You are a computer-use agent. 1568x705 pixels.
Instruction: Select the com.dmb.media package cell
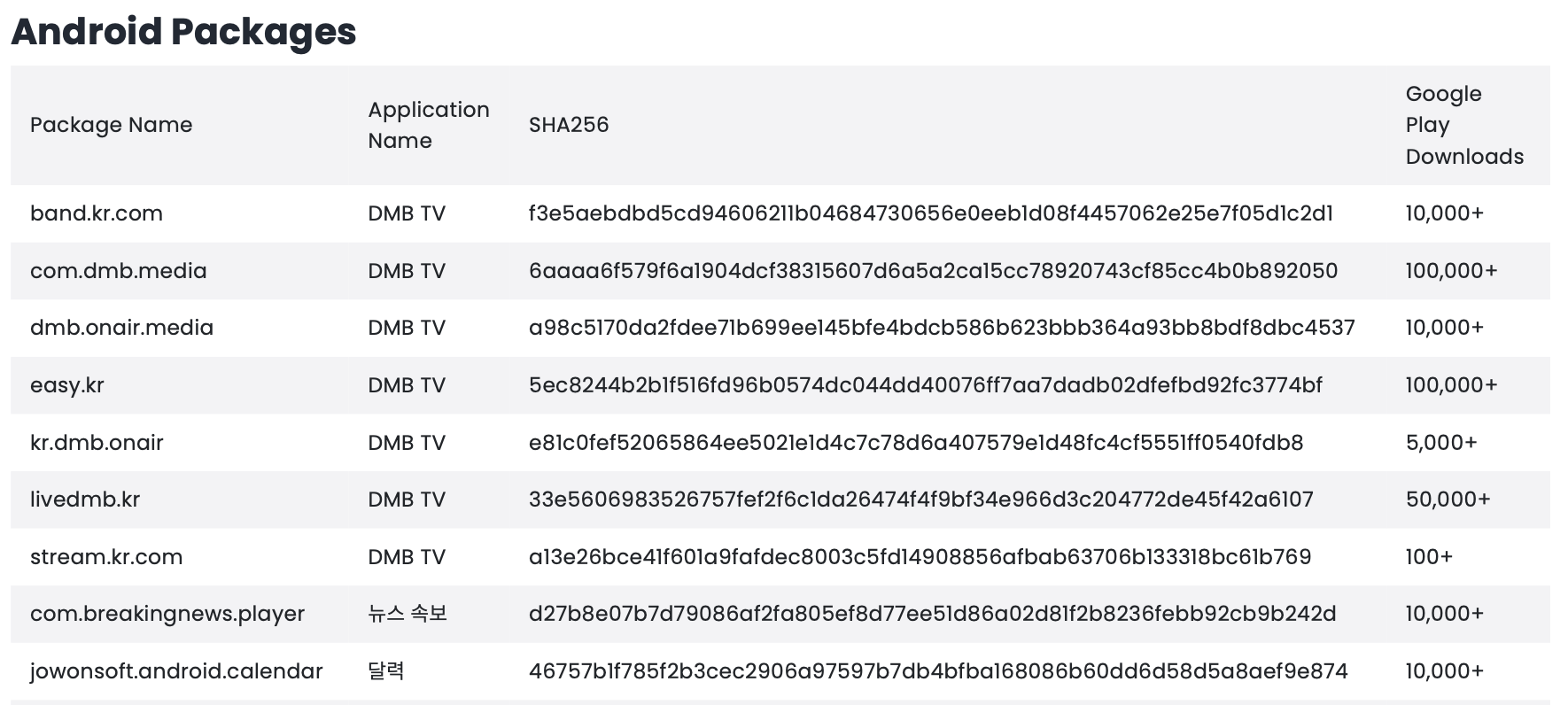pos(118,271)
